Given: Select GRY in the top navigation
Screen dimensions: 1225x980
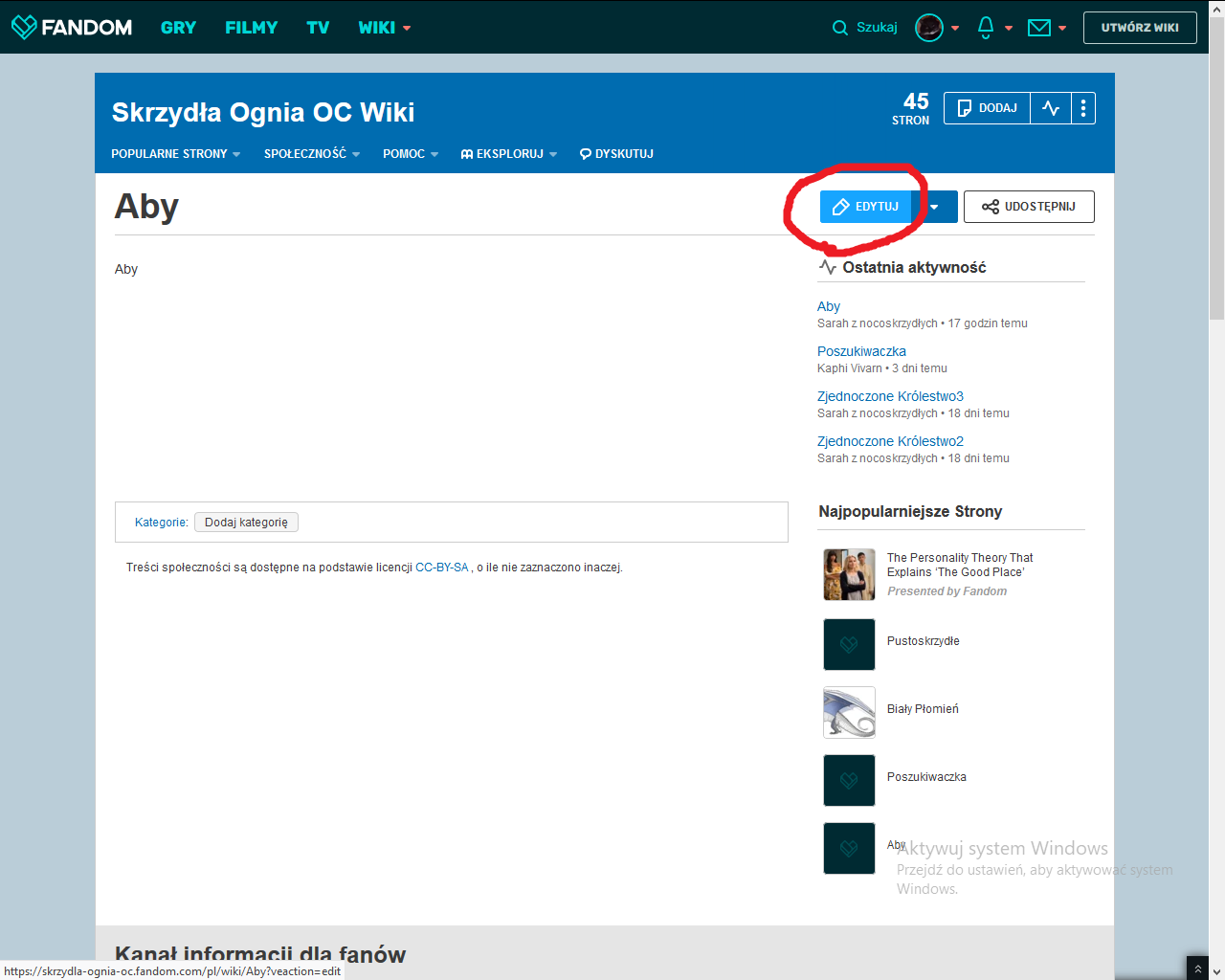Looking at the screenshot, I should pos(178,28).
